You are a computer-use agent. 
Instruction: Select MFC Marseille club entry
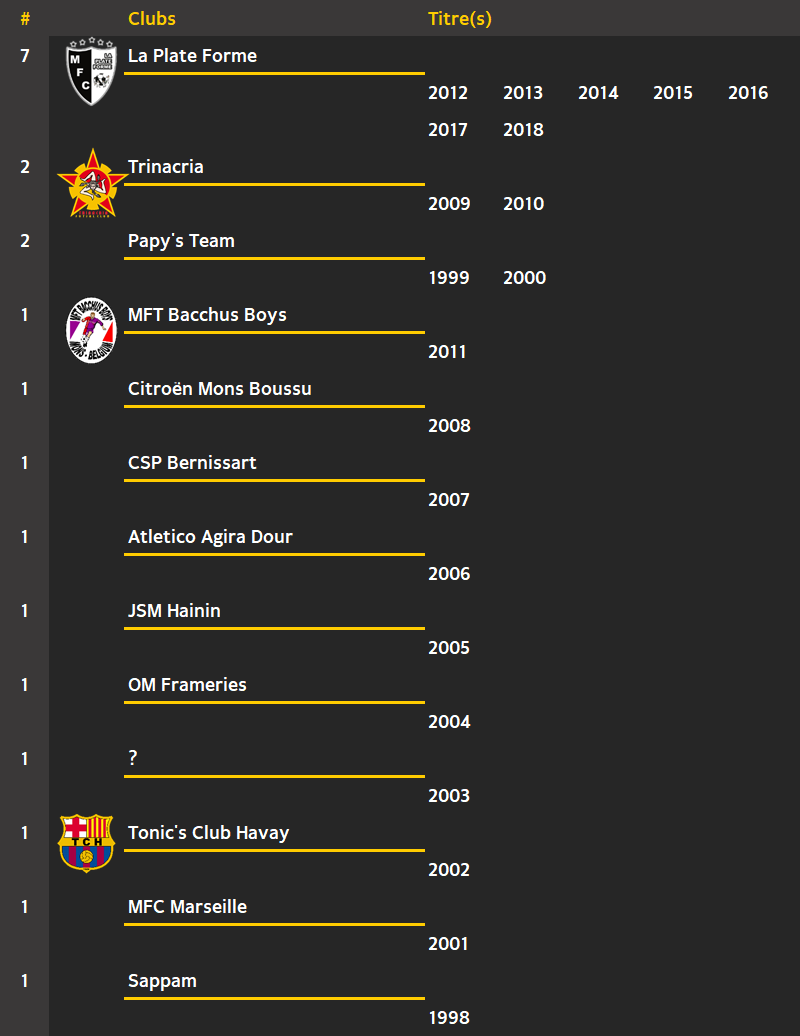[x=187, y=906]
